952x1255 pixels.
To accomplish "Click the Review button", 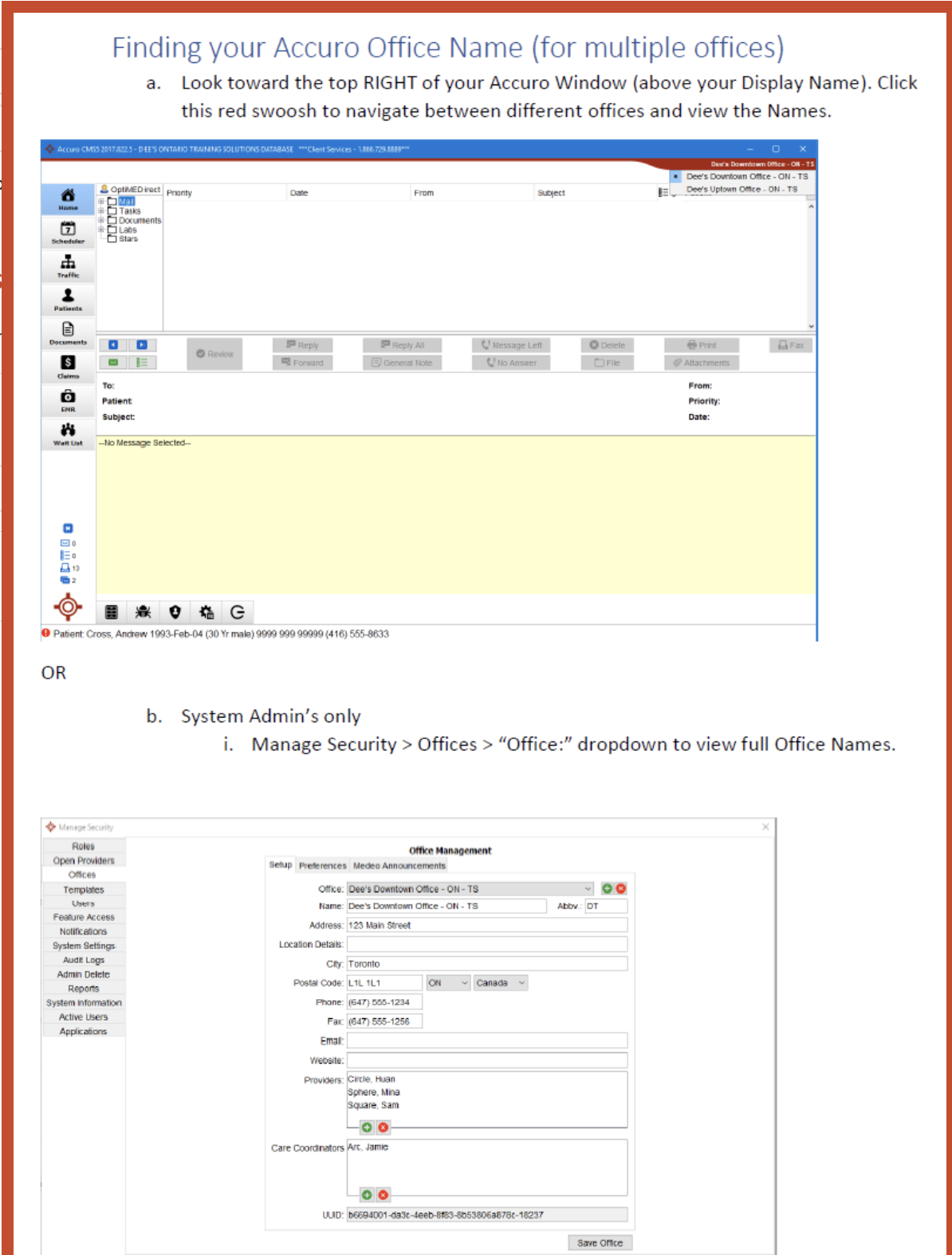I will point(215,354).
